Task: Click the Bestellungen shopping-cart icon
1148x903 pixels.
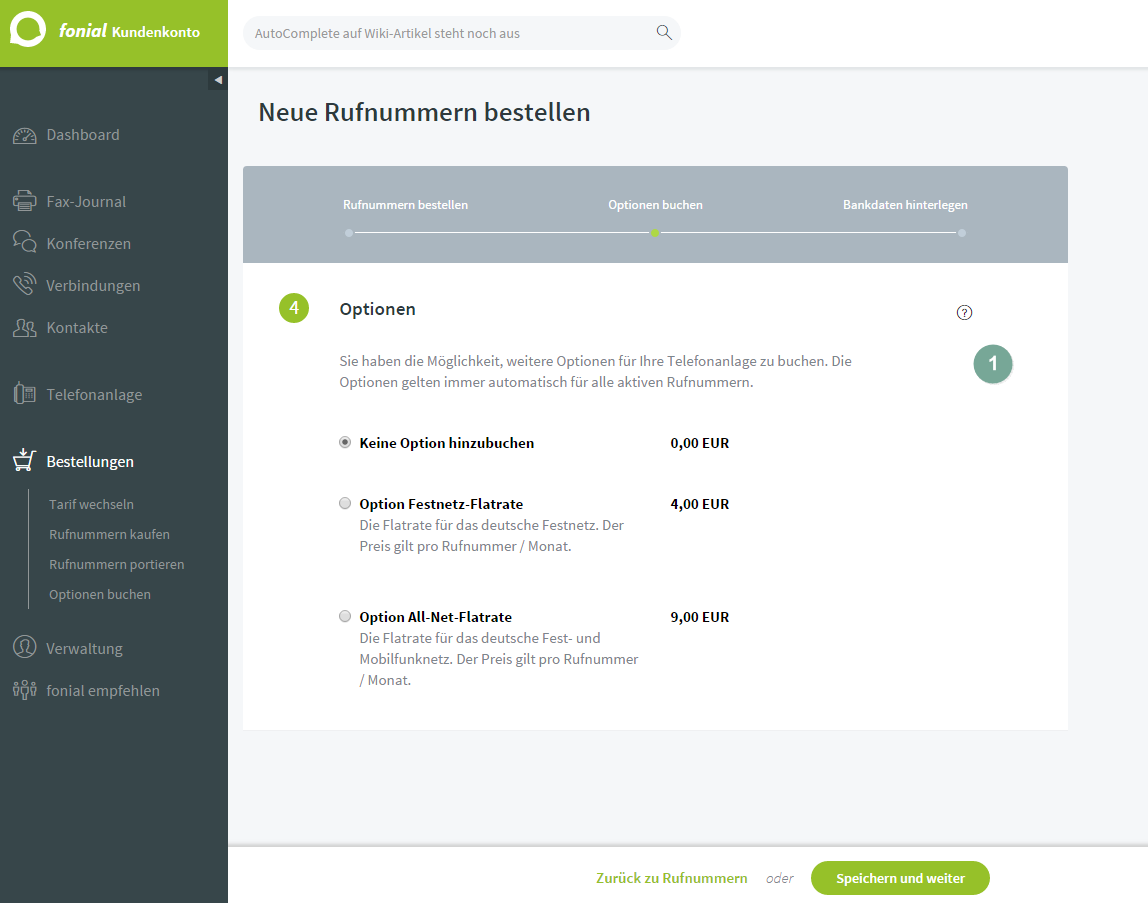Action: [24, 460]
